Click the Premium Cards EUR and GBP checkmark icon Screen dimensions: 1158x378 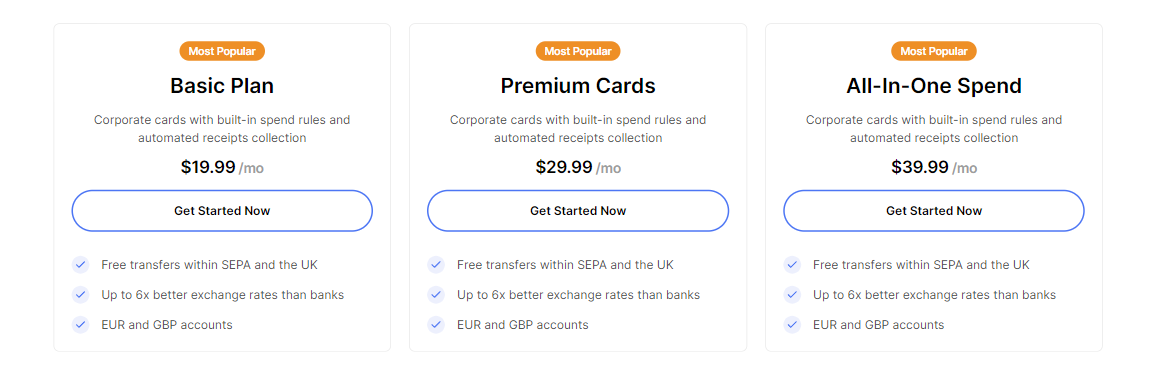436,325
